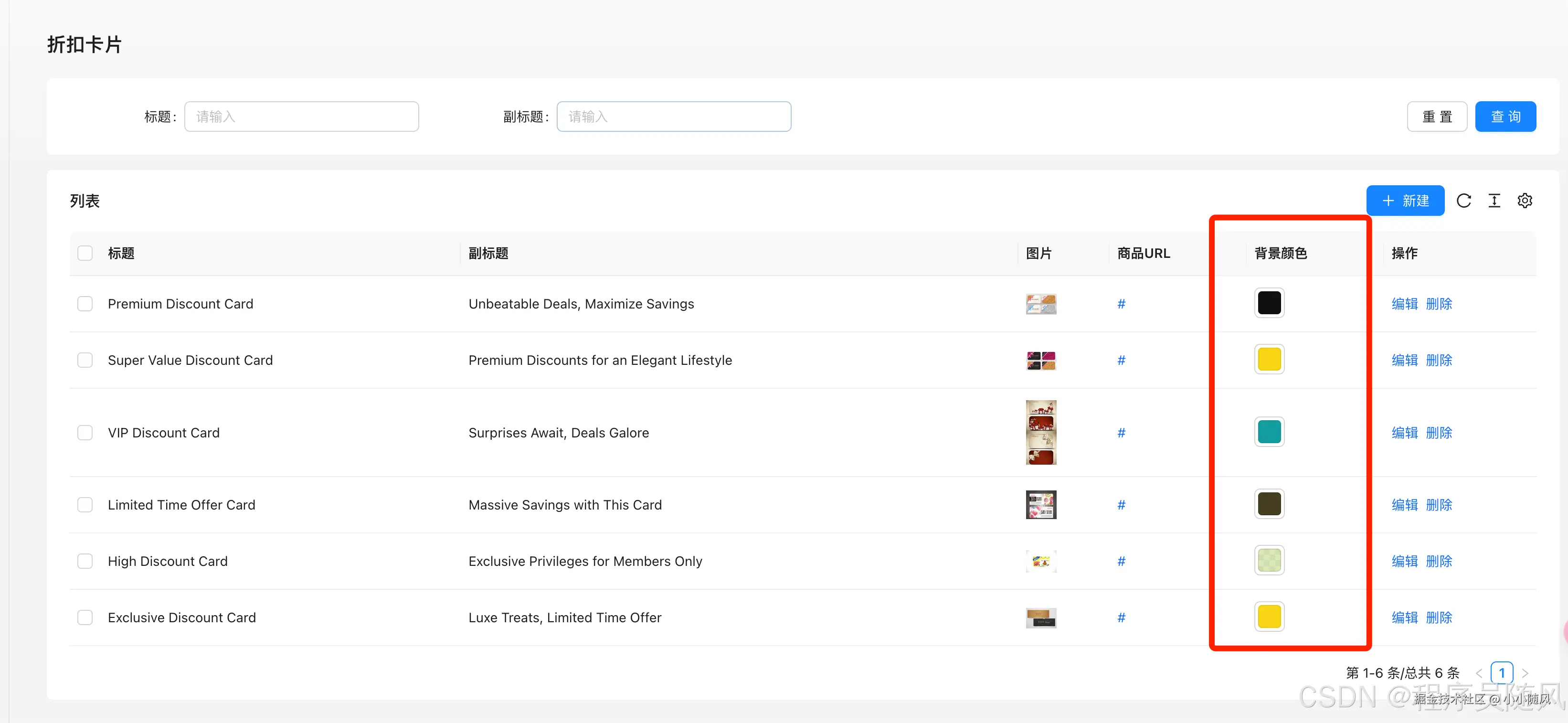The width and height of the screenshot is (1568, 723).
Task: Check the Premium Discount Card row checkbox
Action: tap(85, 304)
